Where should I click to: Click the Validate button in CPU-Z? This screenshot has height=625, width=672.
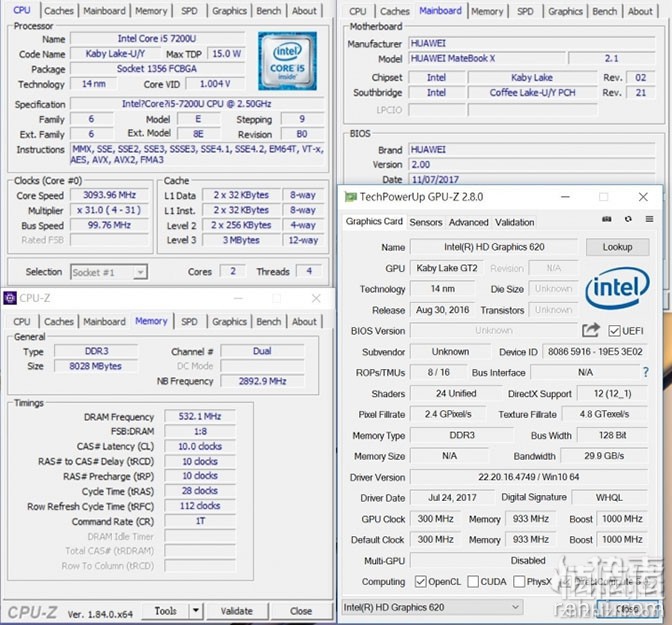click(237, 610)
